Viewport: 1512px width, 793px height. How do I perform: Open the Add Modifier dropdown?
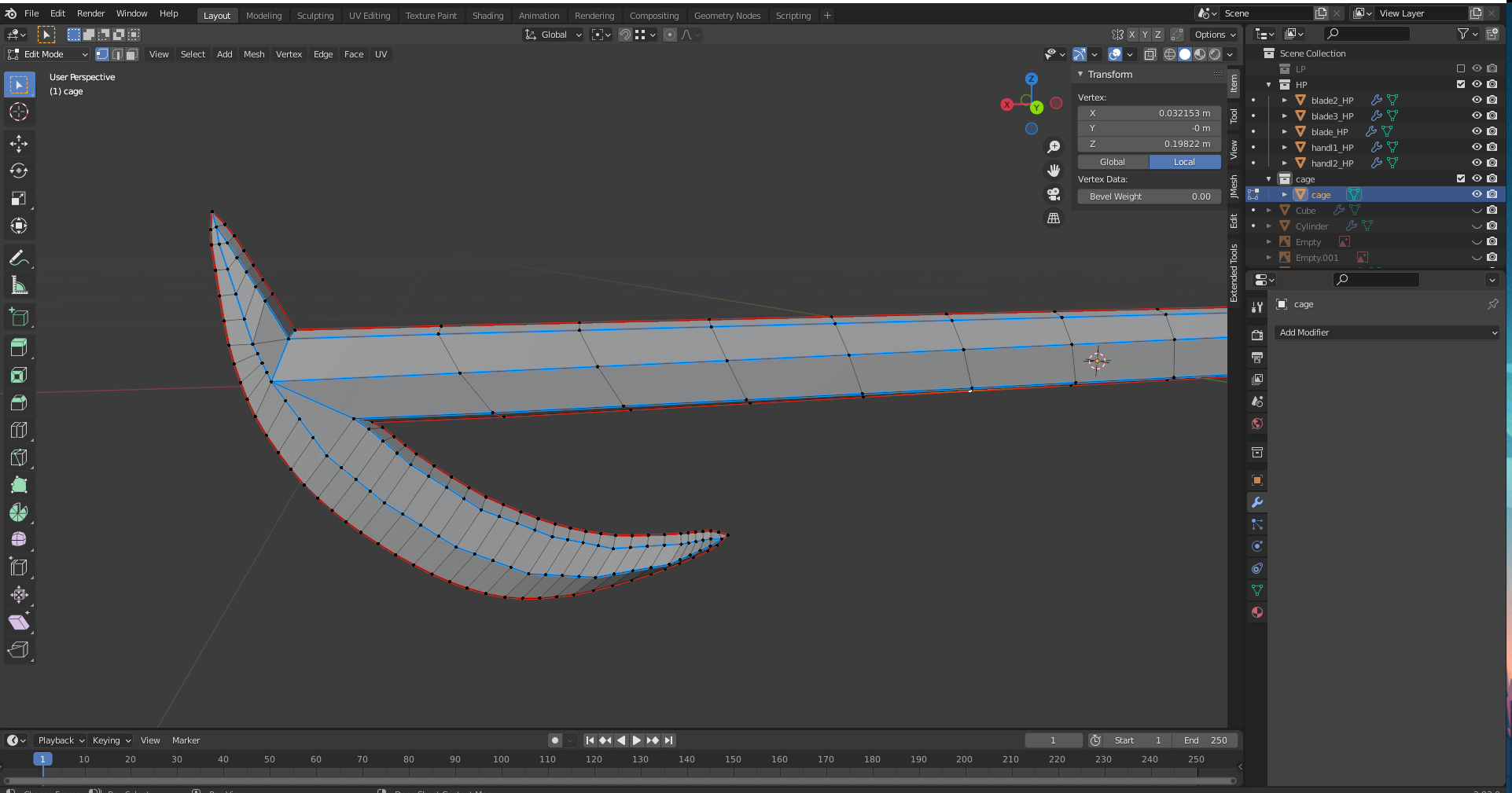[1388, 332]
